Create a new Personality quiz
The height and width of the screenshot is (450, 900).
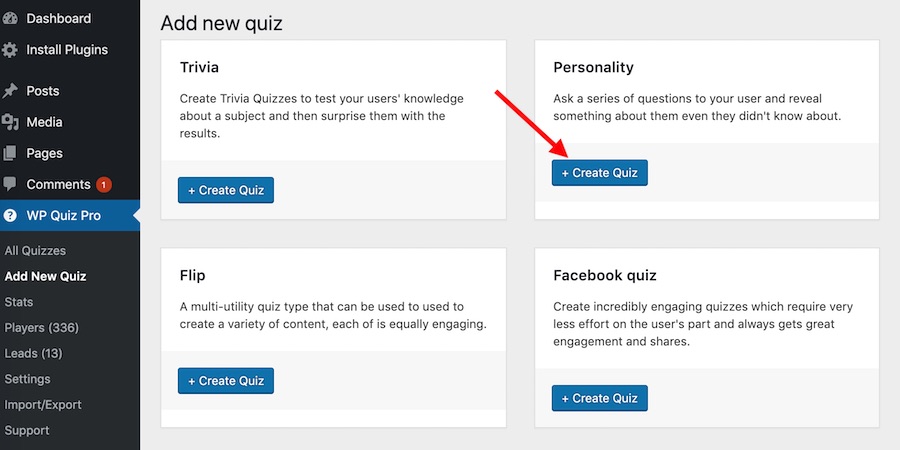coord(600,173)
